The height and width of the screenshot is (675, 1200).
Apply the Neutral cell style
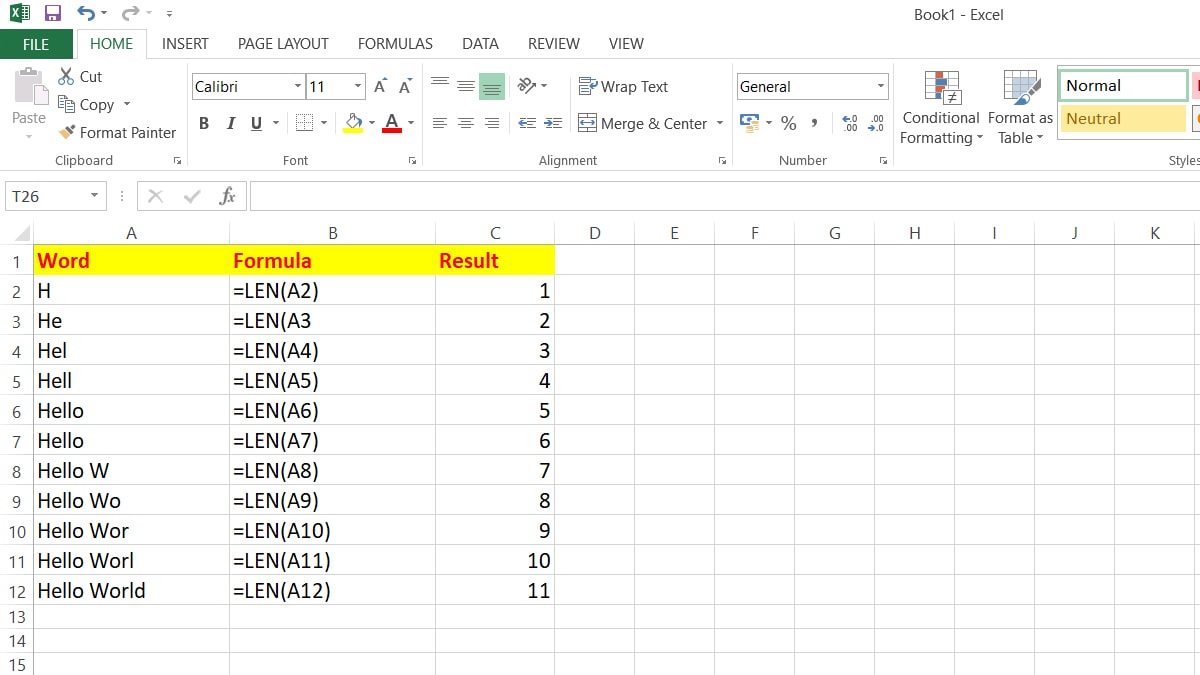(x=1123, y=118)
